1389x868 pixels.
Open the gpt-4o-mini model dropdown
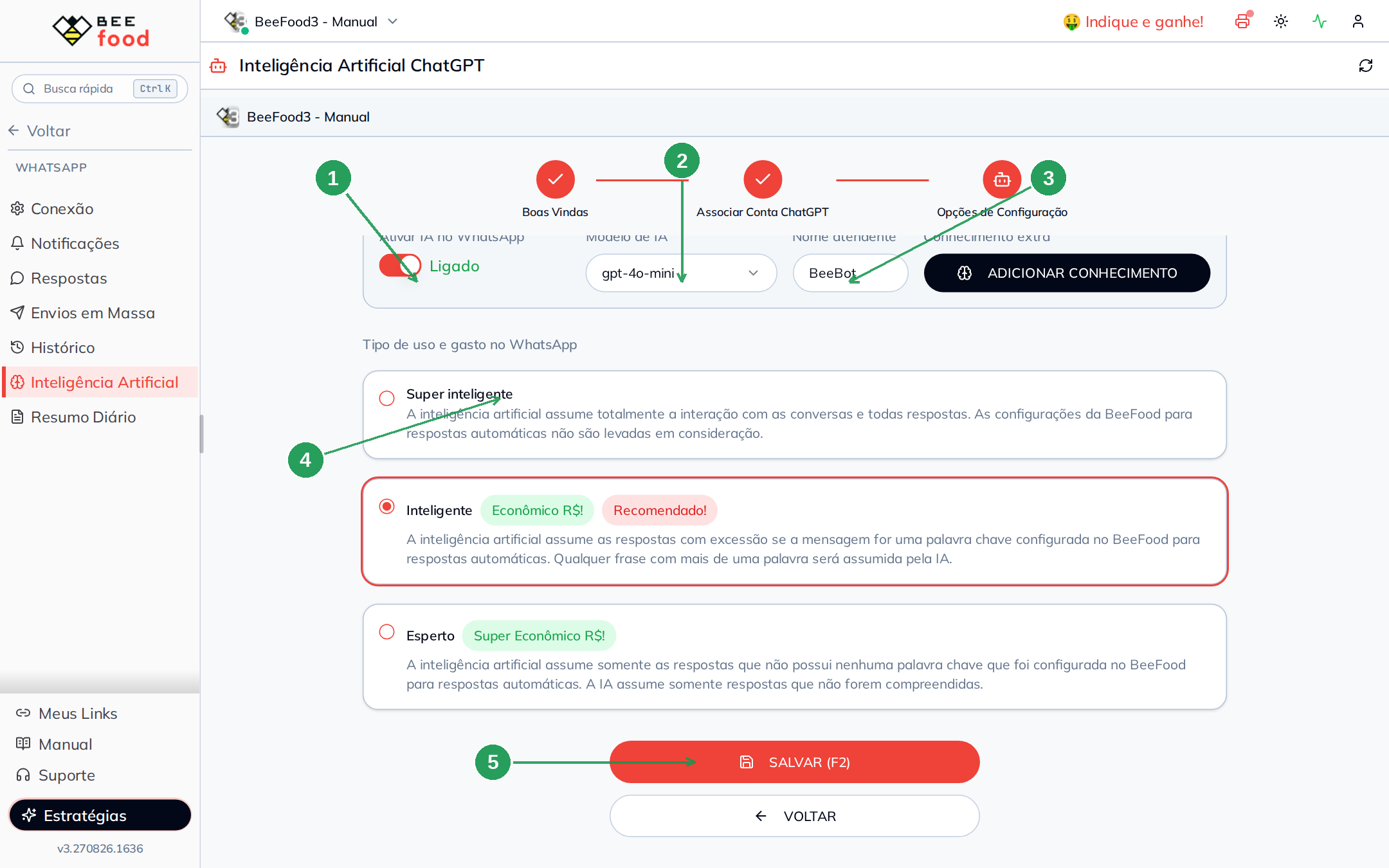point(681,273)
